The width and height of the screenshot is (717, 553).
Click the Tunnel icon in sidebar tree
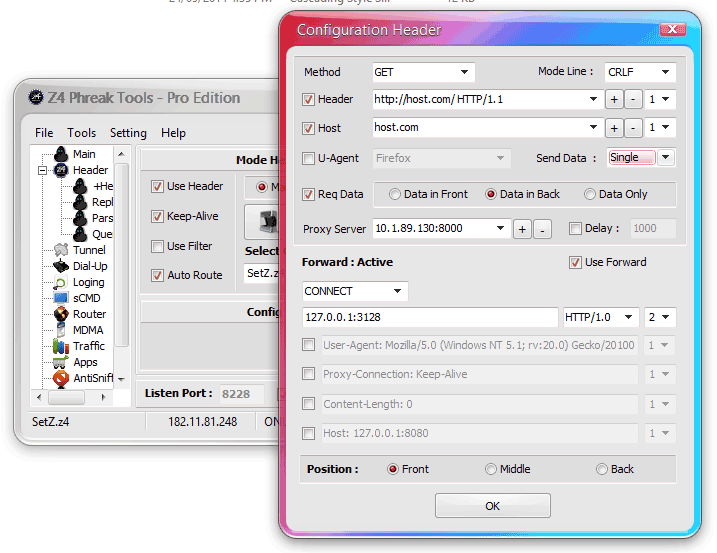pos(61,250)
